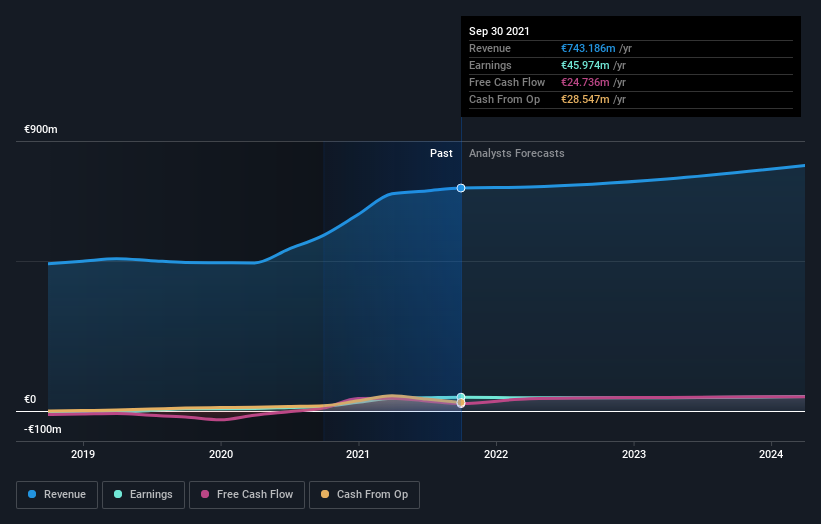
Task: Select the 2020 x-axis label
Action: pyautogui.click(x=221, y=454)
